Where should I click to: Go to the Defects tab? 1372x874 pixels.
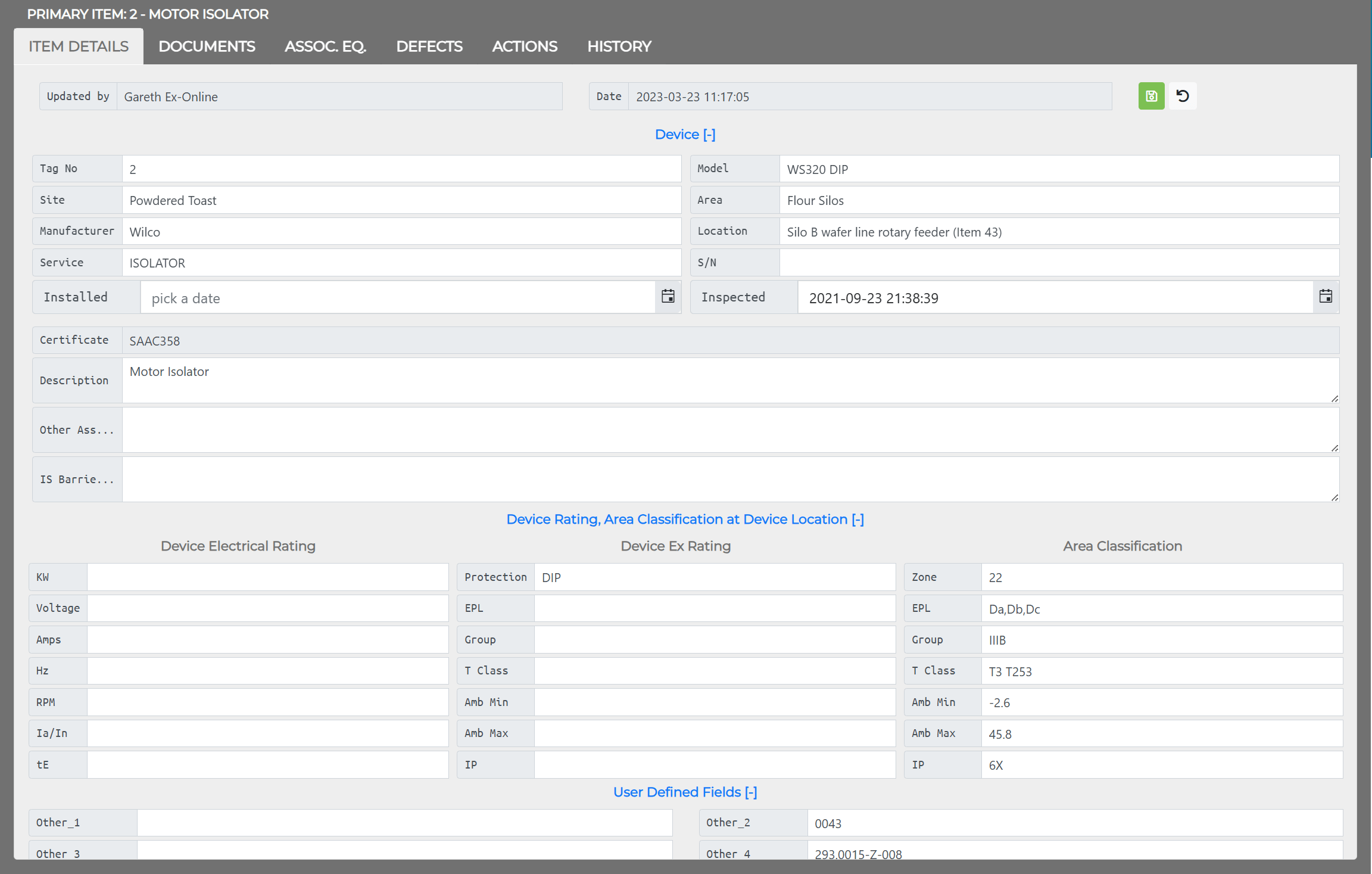pyautogui.click(x=429, y=46)
